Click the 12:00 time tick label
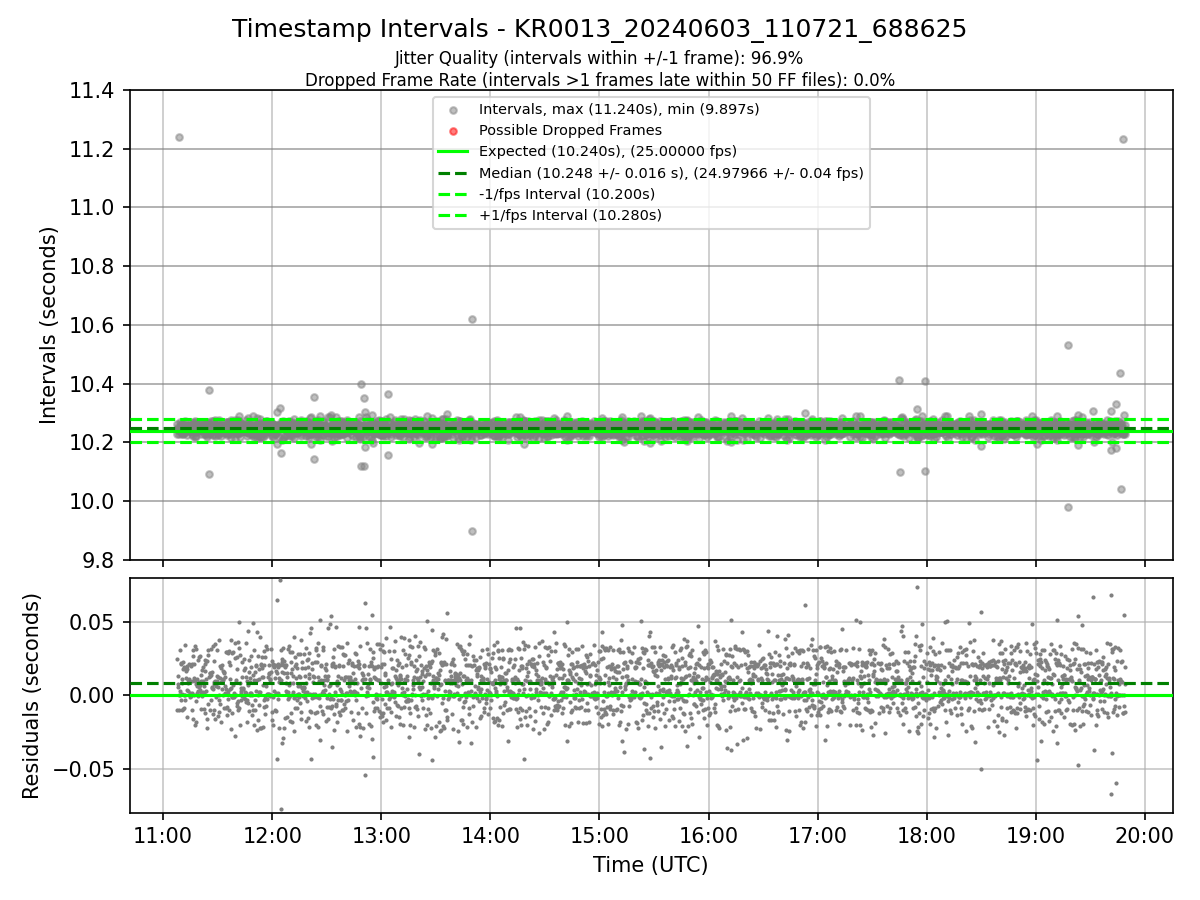 [x=272, y=835]
